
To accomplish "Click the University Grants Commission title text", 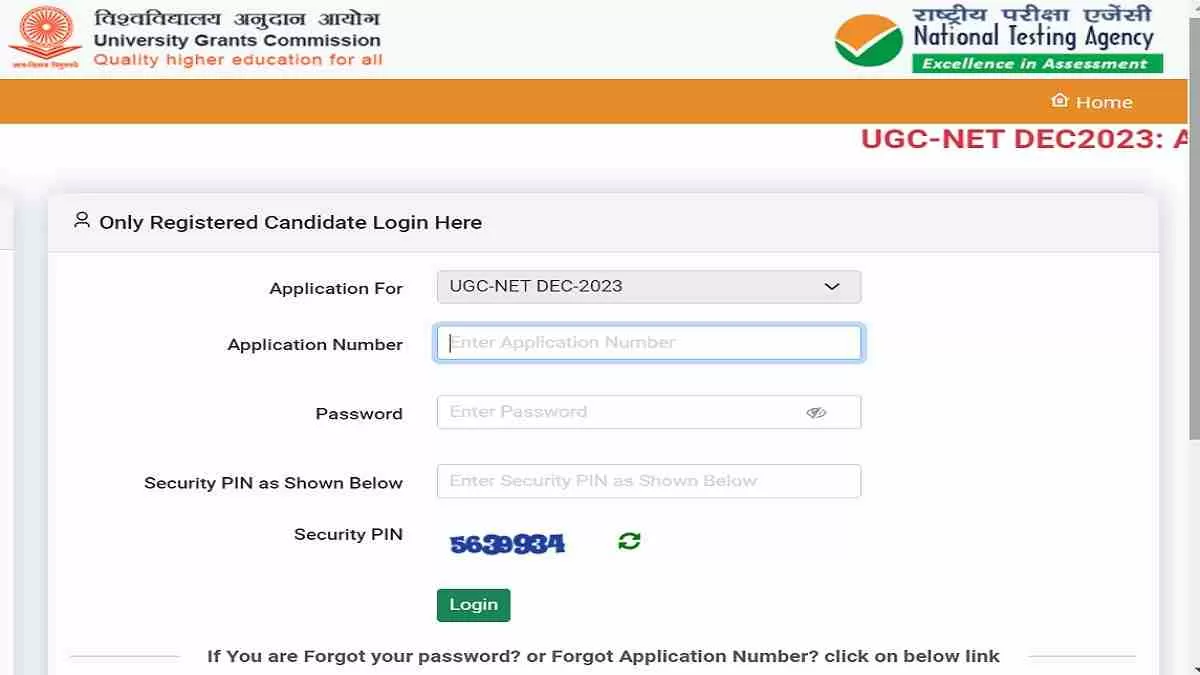I will (237, 41).
